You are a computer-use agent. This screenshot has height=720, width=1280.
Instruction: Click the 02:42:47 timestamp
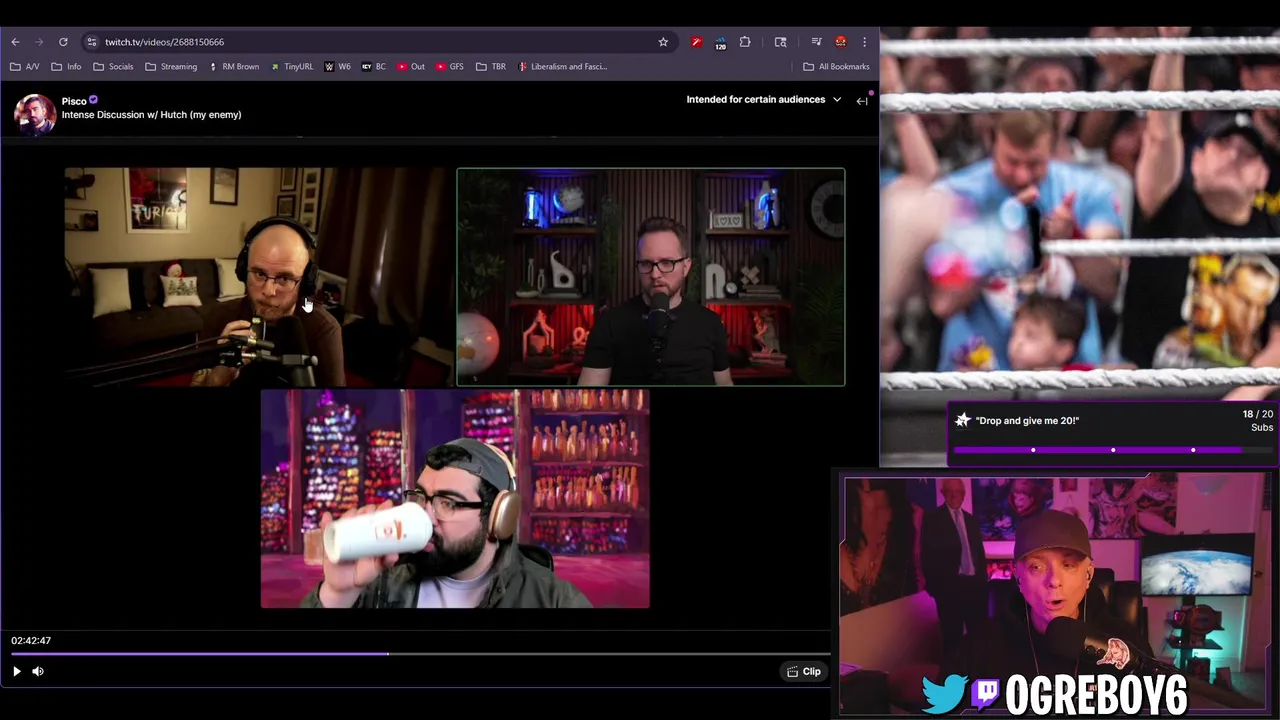pos(31,640)
